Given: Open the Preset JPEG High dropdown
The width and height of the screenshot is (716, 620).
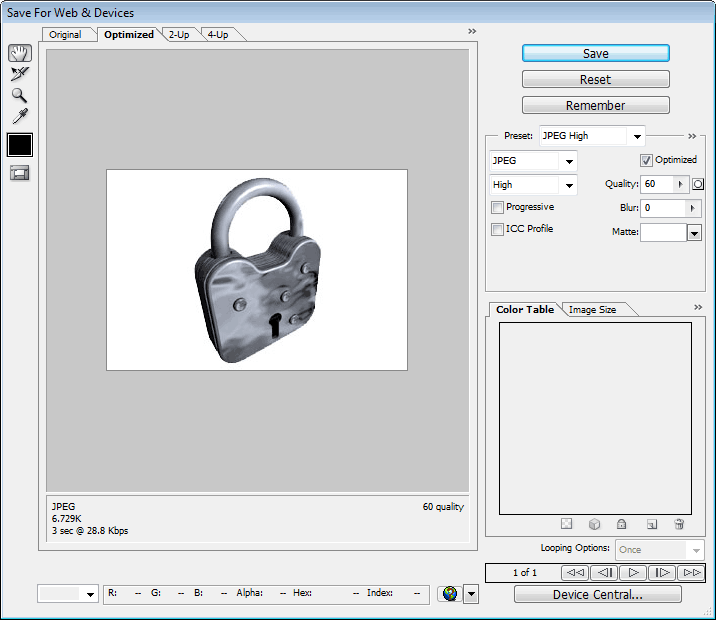Looking at the screenshot, I should [x=592, y=136].
